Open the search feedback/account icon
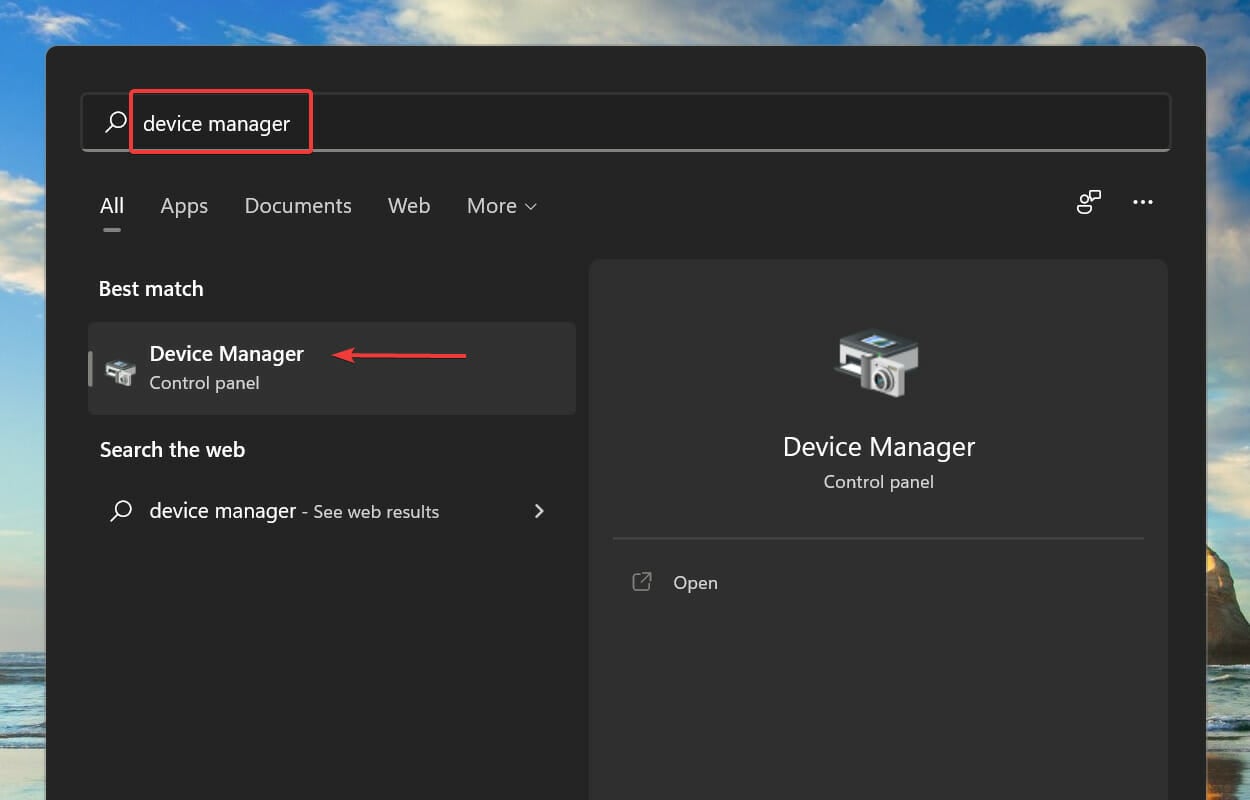Viewport: 1250px width, 800px height. point(1089,202)
